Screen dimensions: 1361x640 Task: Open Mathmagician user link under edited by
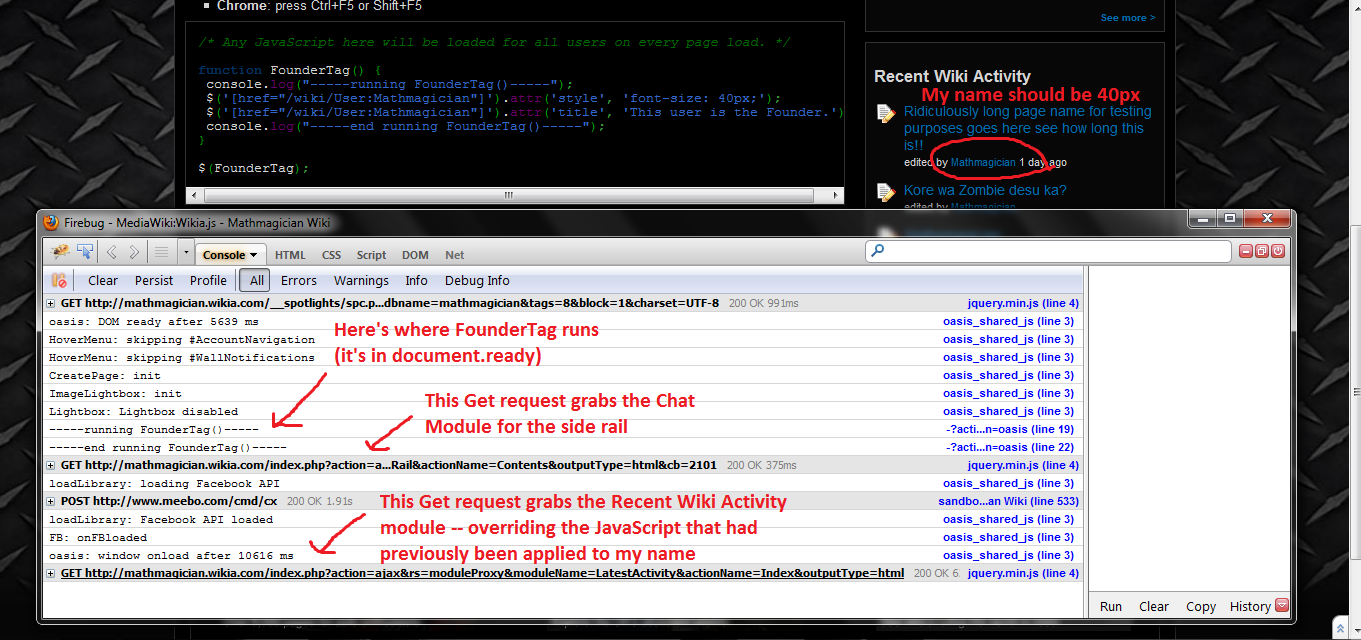pyautogui.click(x=983, y=162)
